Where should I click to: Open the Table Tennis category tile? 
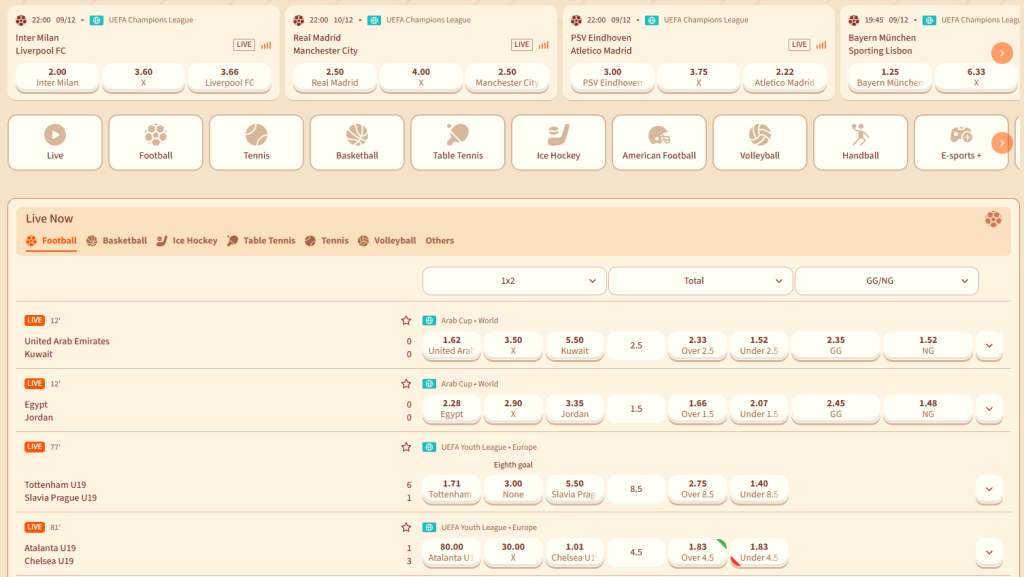[x=458, y=142]
